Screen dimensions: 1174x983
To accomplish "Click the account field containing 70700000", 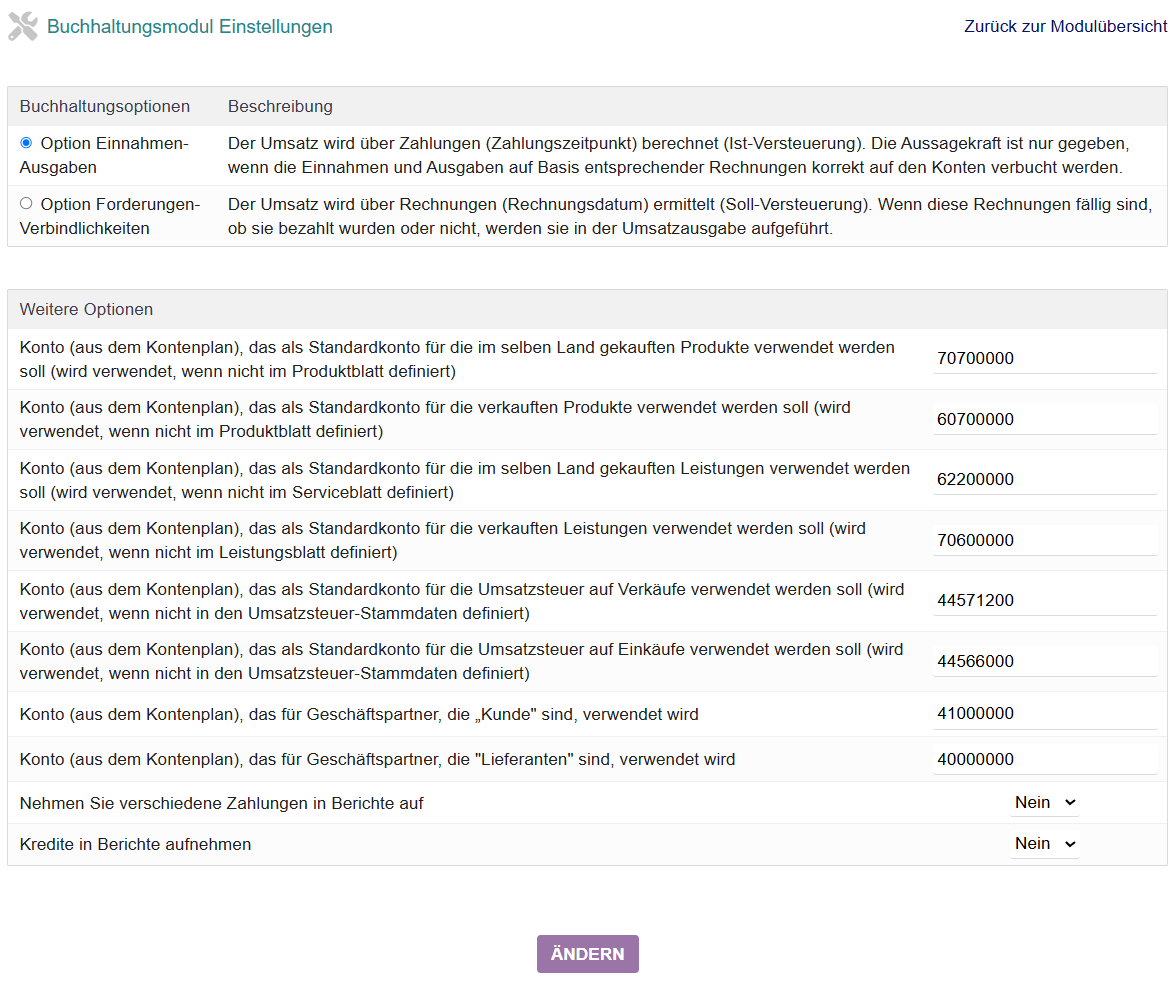I will pyautogui.click(x=1044, y=358).
